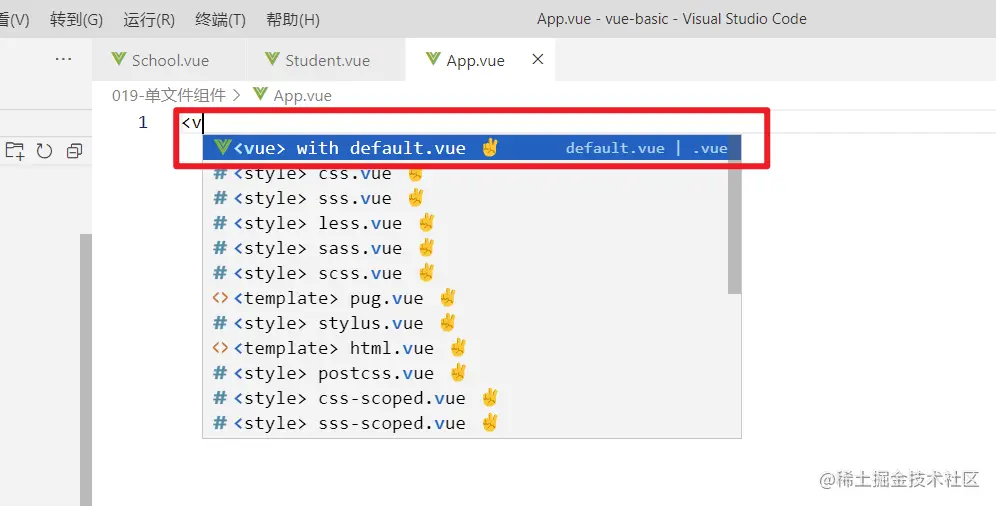This screenshot has width=996, height=506.
Task: Click the angle-bracket icon beside pug.vue suggestion
Action: pos(220,298)
